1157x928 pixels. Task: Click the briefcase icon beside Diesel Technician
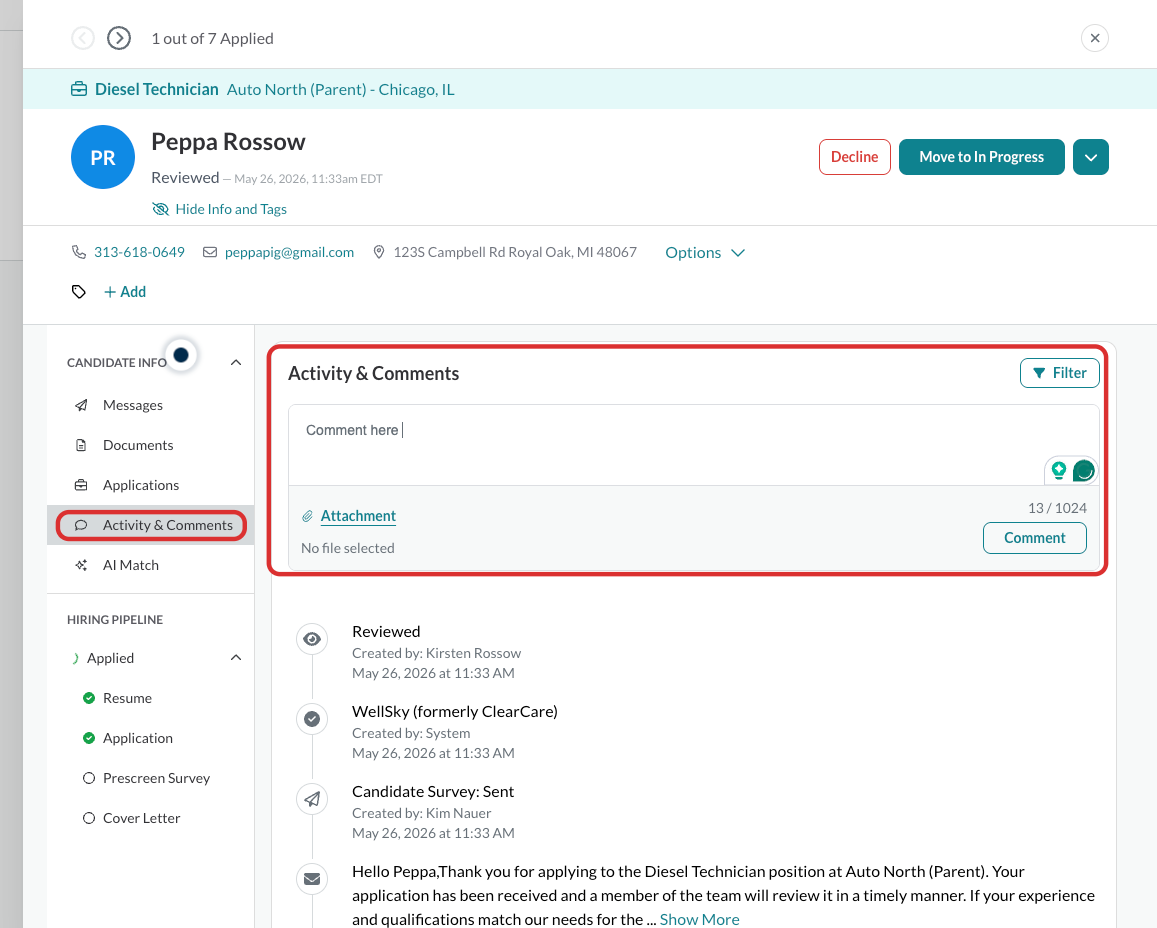coord(79,89)
